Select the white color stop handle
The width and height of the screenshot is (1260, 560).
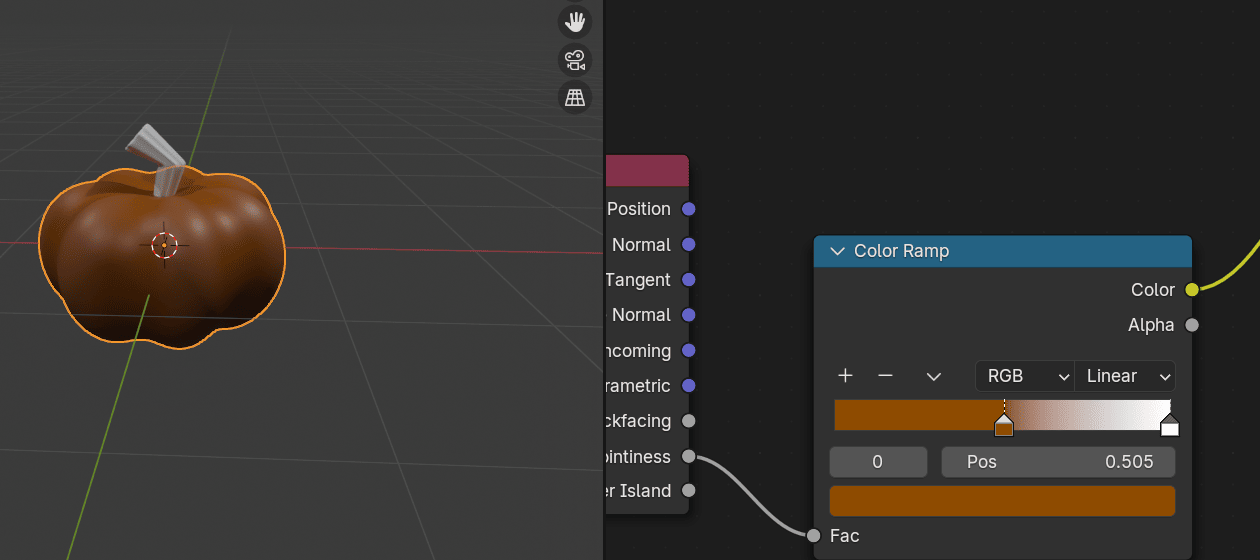click(x=1169, y=427)
